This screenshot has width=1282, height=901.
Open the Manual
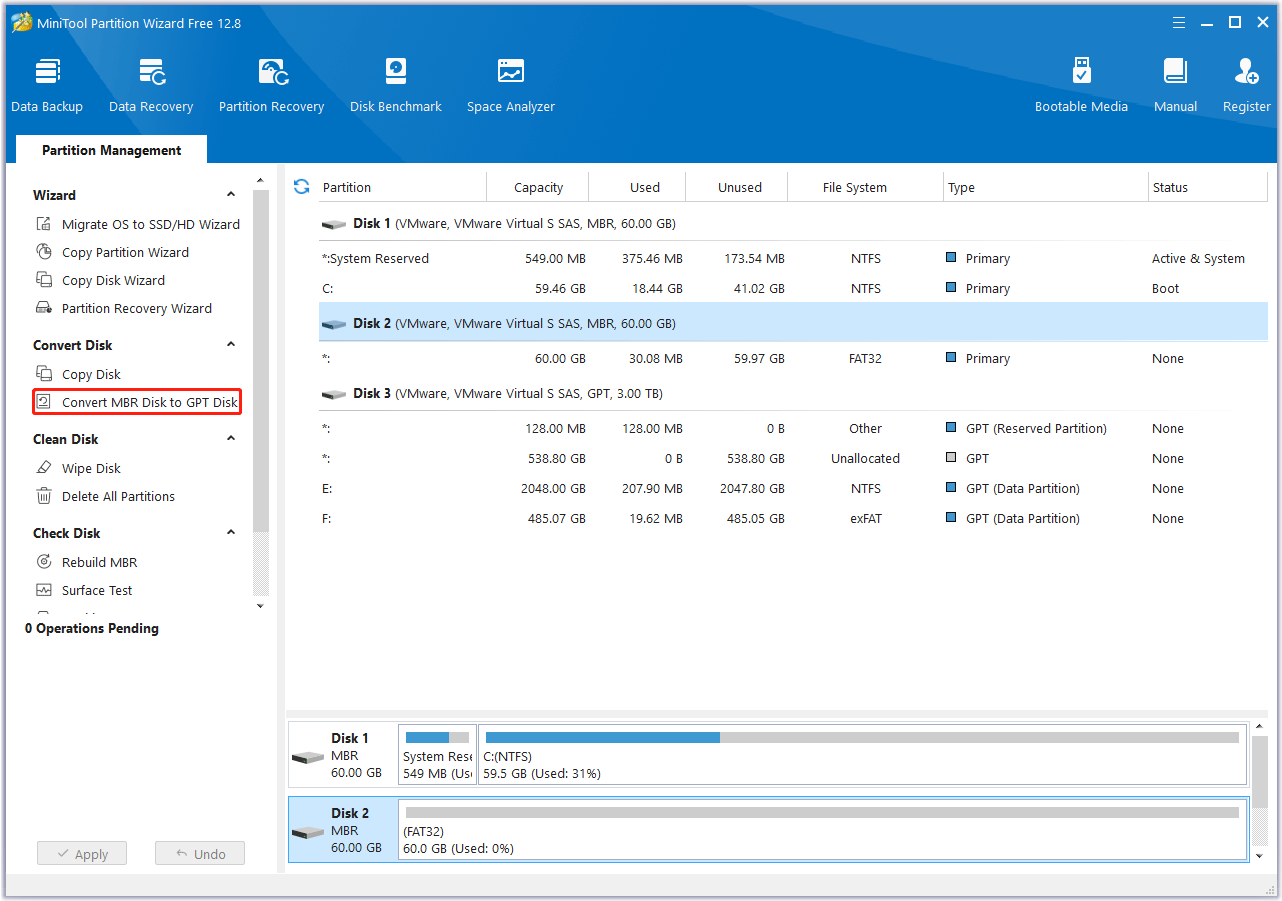click(x=1176, y=86)
